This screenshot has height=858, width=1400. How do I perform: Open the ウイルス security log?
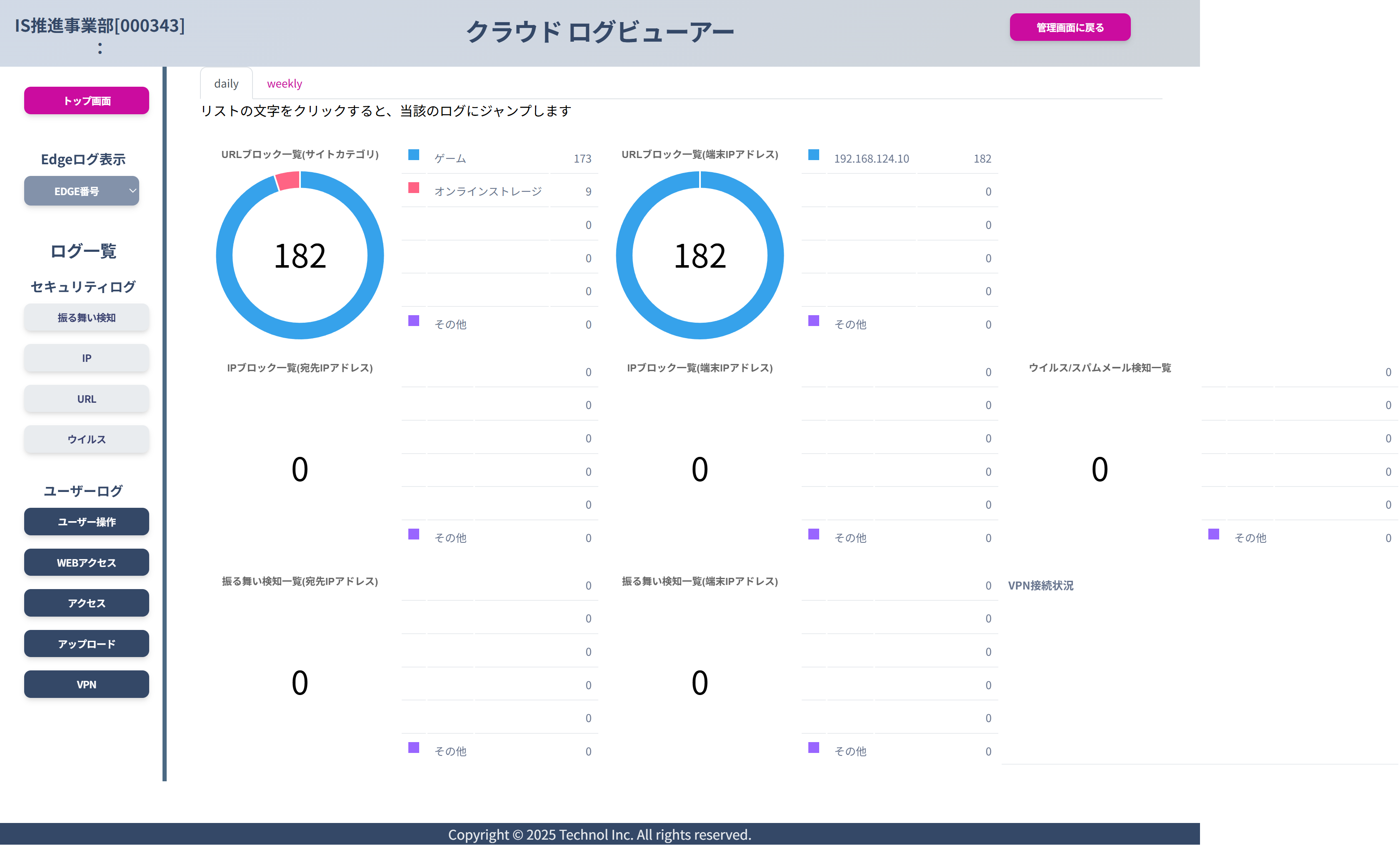(86, 439)
